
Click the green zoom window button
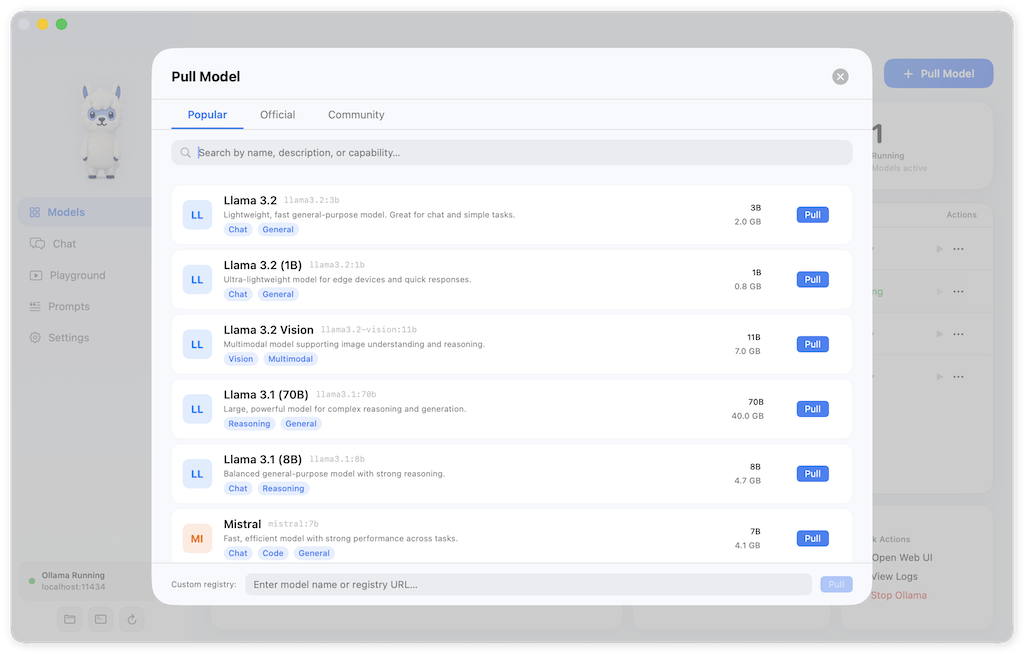pos(61,24)
